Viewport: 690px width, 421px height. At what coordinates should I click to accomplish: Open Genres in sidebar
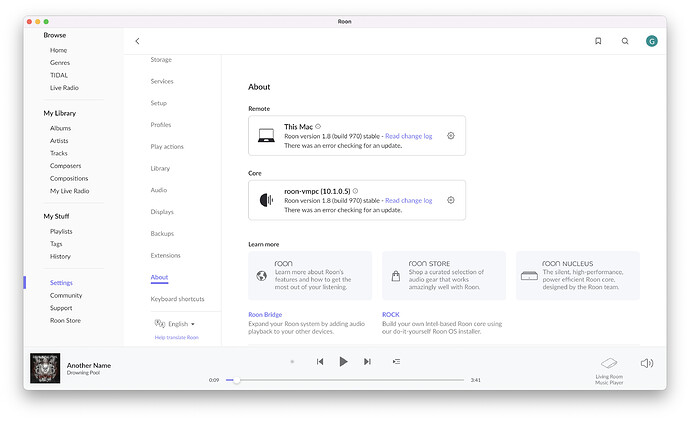[x=60, y=62]
